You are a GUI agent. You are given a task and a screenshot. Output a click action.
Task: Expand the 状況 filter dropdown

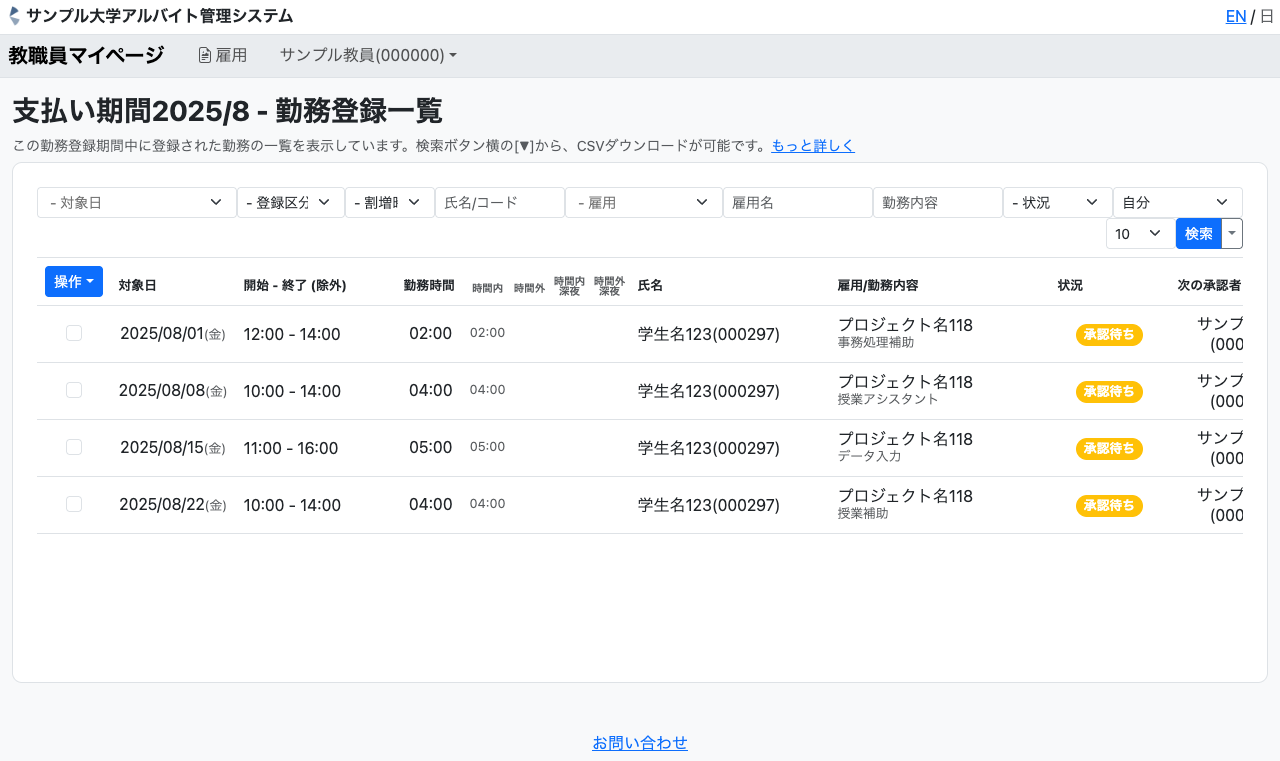[1058, 202]
